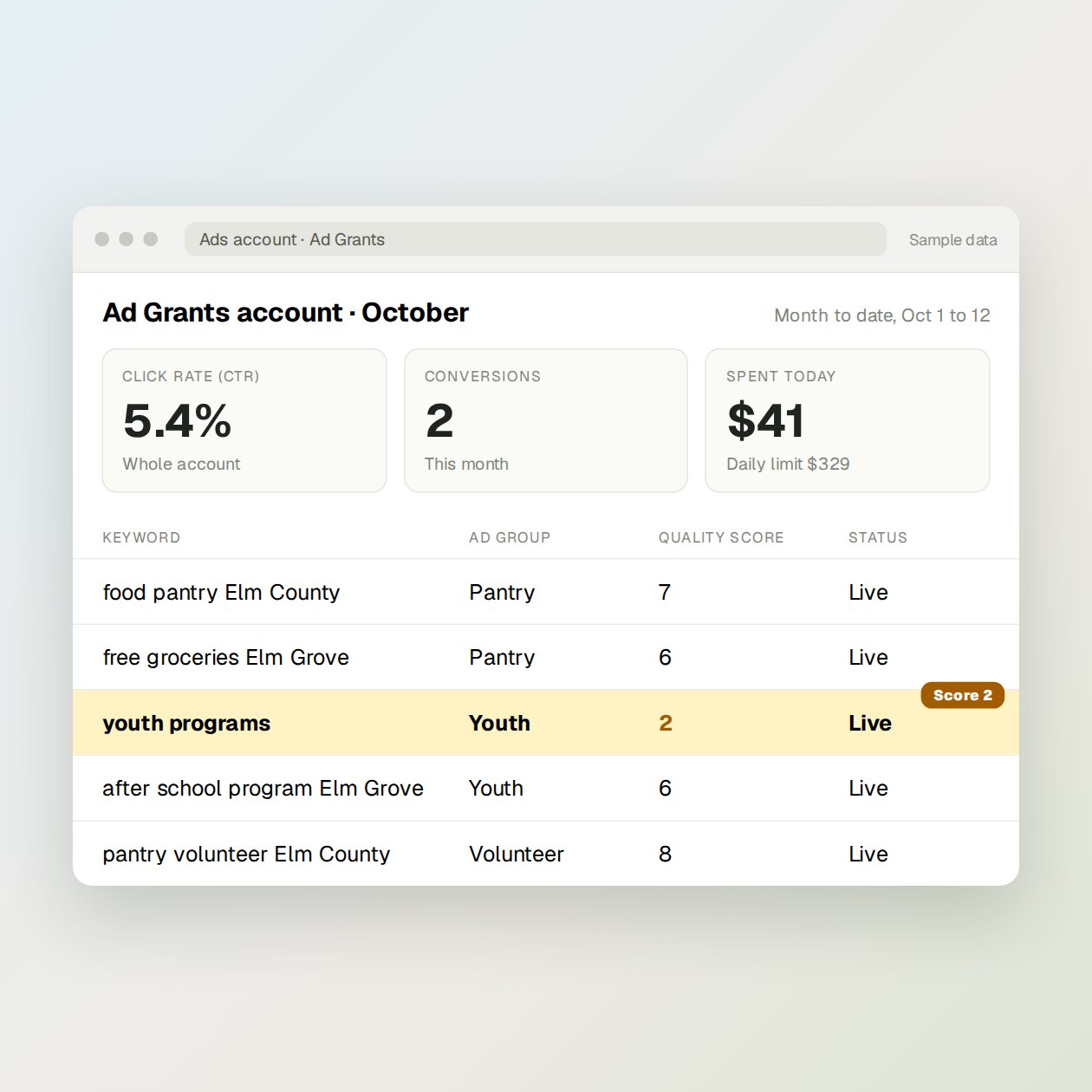The width and height of the screenshot is (1092, 1092).
Task: Click quality score 8 for pantry volunteer
Action: tap(665, 854)
